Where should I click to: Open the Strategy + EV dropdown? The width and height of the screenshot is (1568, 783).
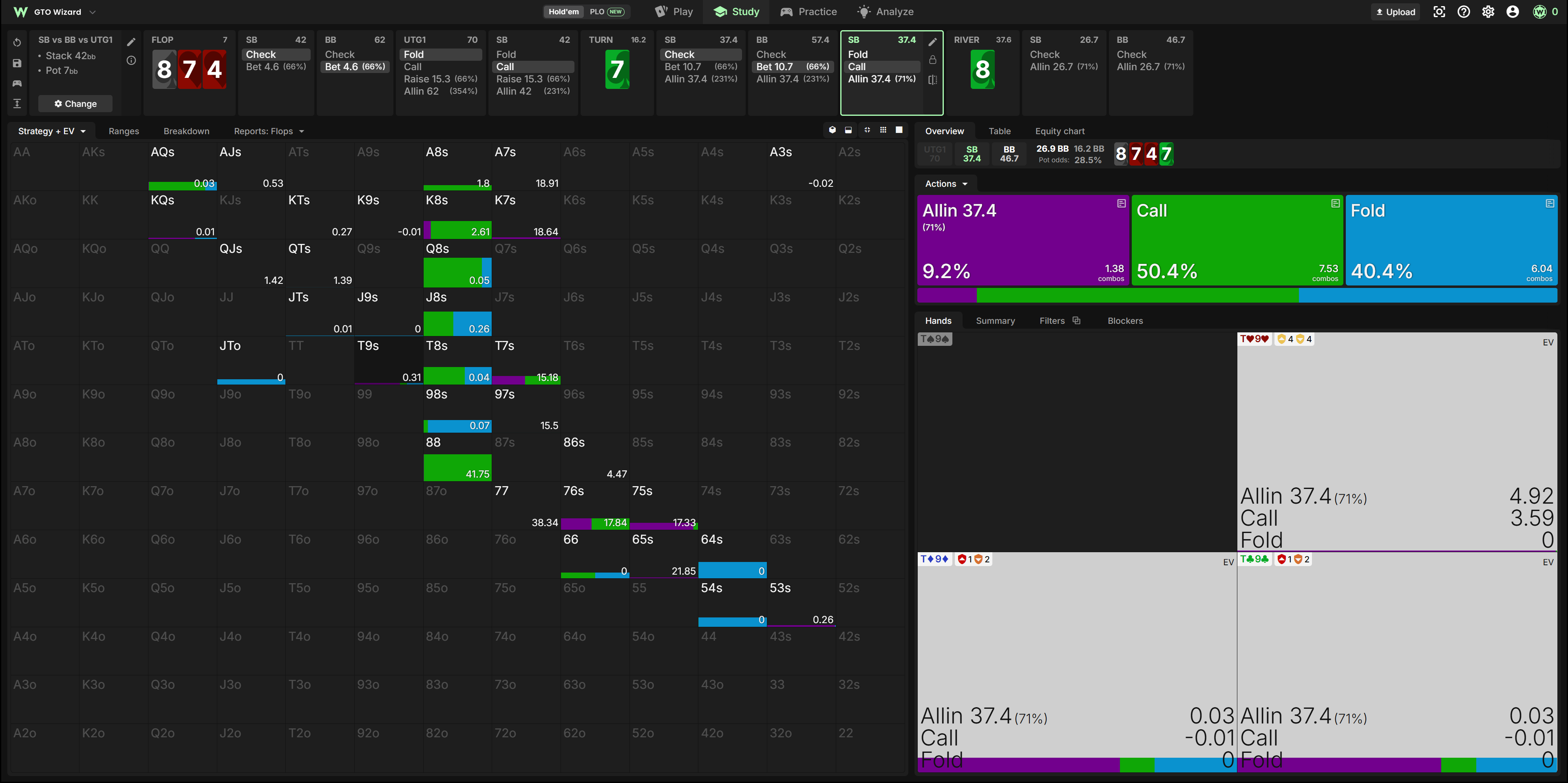coord(52,131)
